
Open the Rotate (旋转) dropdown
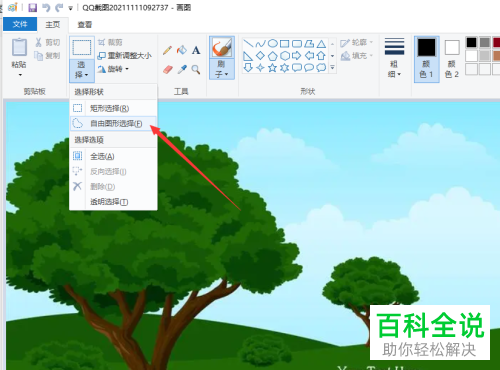tap(113, 69)
